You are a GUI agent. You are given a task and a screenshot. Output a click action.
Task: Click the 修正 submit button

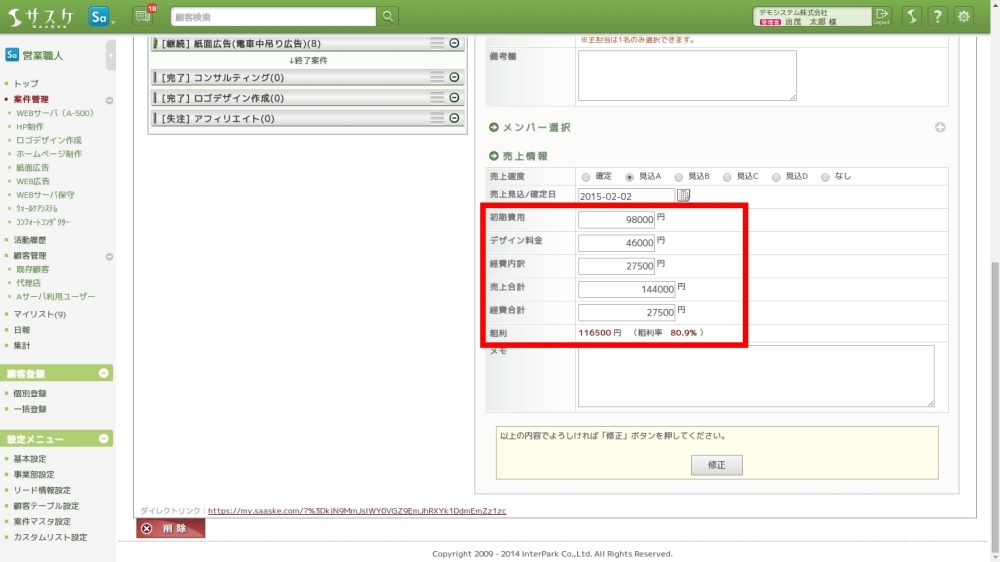(x=716, y=465)
